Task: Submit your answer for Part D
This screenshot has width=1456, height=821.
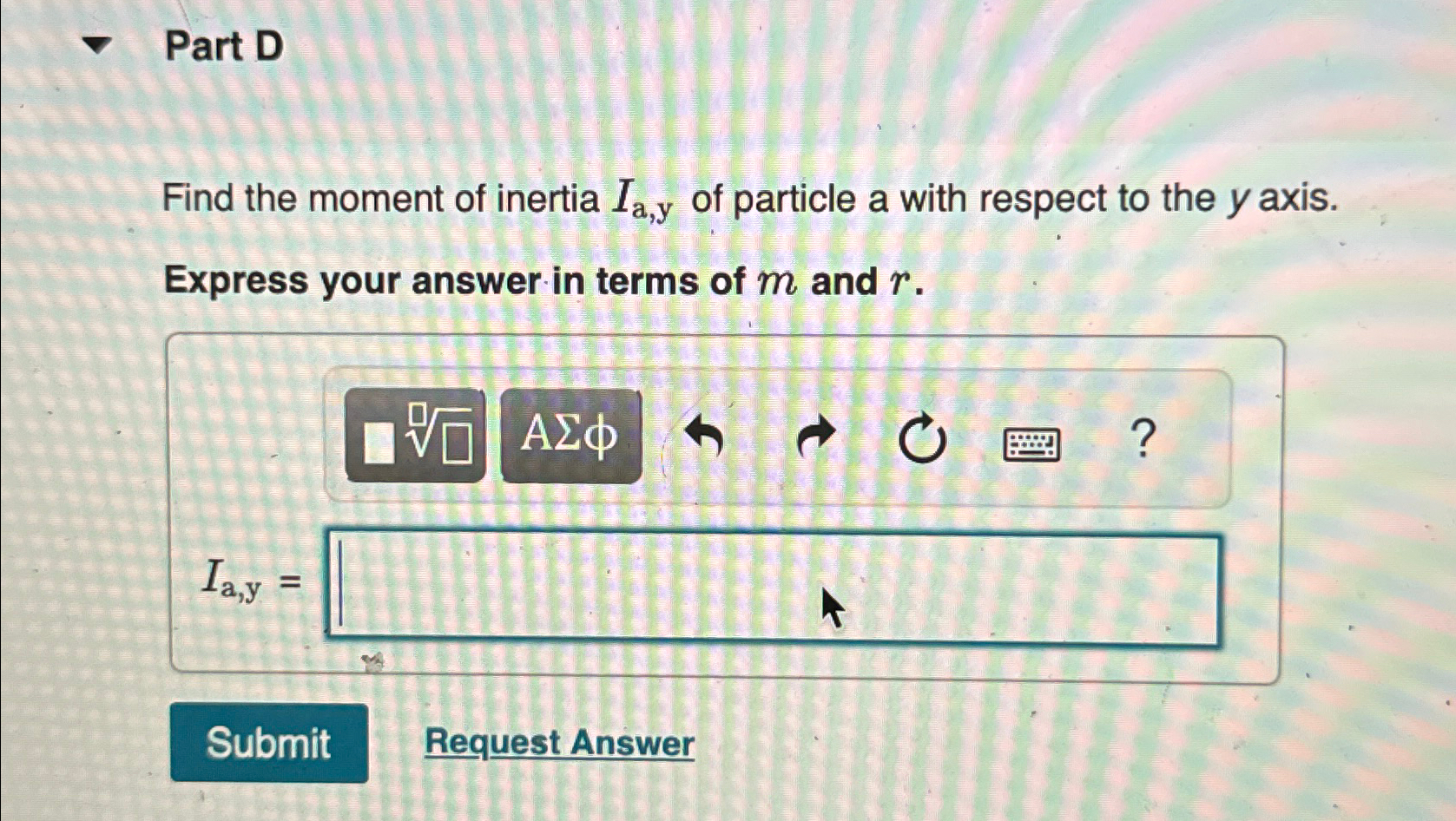Action: coord(271,744)
